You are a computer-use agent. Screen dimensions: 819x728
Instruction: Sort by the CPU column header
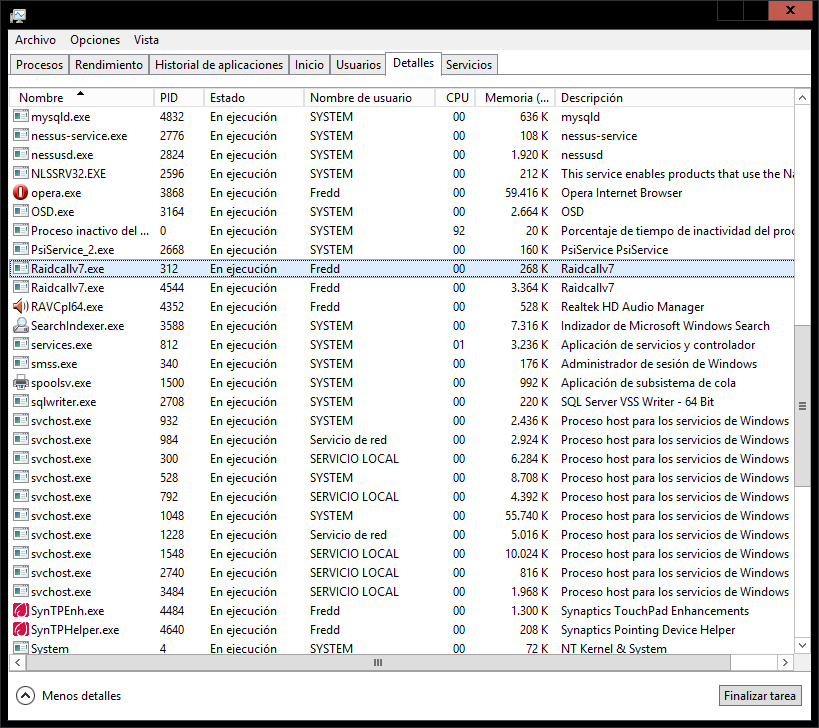(x=455, y=98)
